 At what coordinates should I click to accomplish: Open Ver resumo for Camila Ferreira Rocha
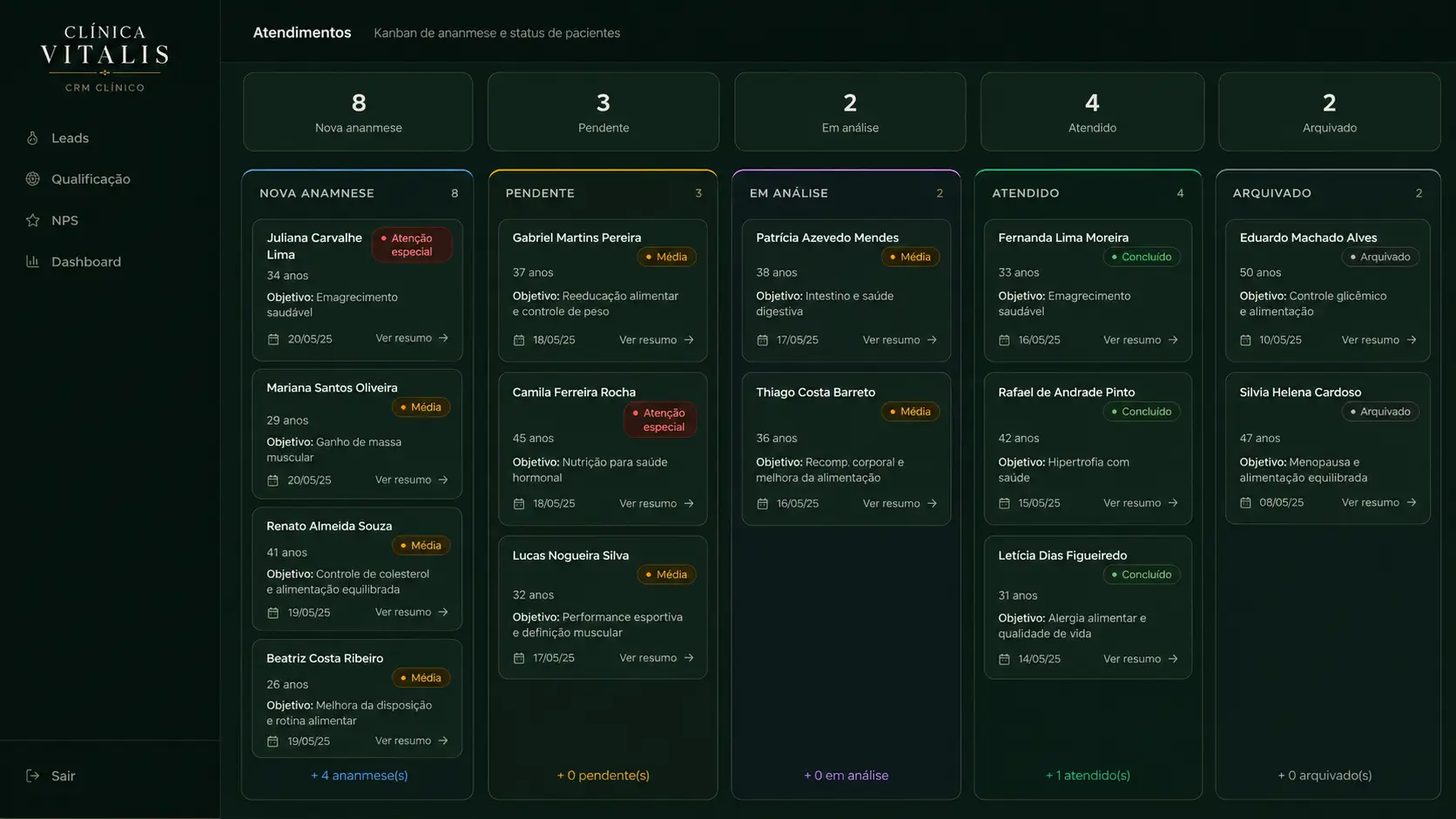(x=657, y=503)
